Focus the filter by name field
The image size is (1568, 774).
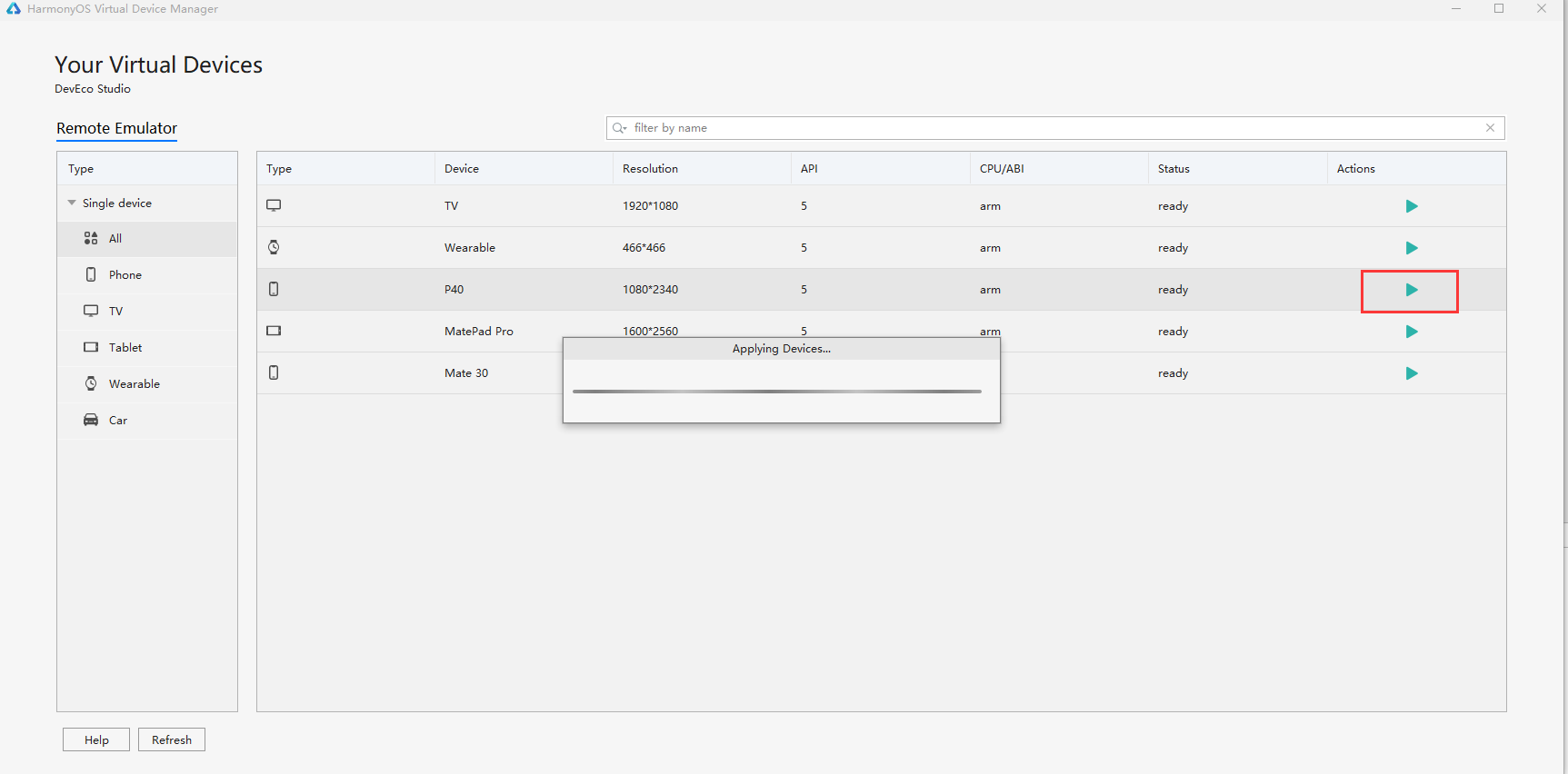(1055, 128)
